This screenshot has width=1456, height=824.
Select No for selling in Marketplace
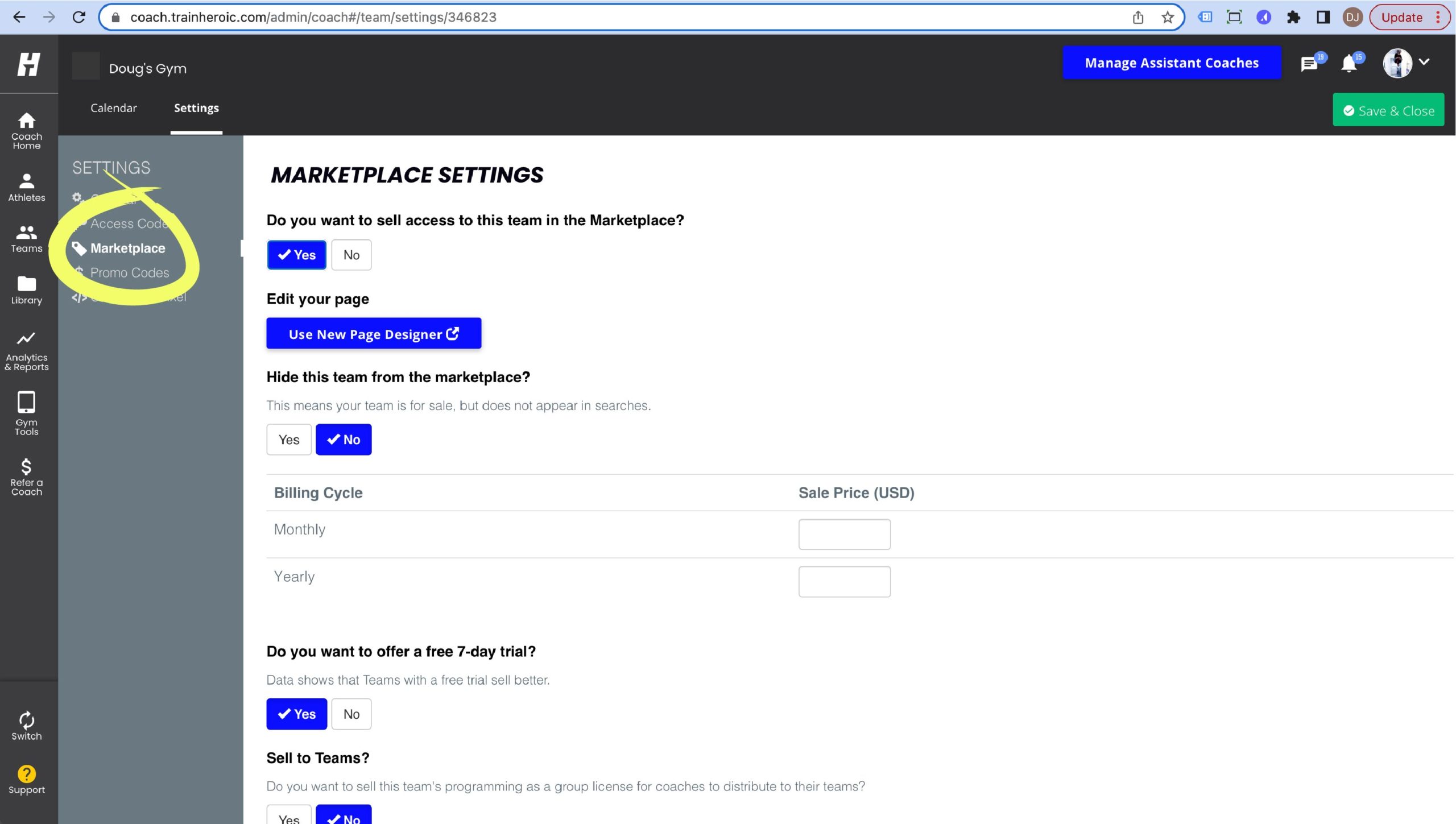tap(351, 255)
